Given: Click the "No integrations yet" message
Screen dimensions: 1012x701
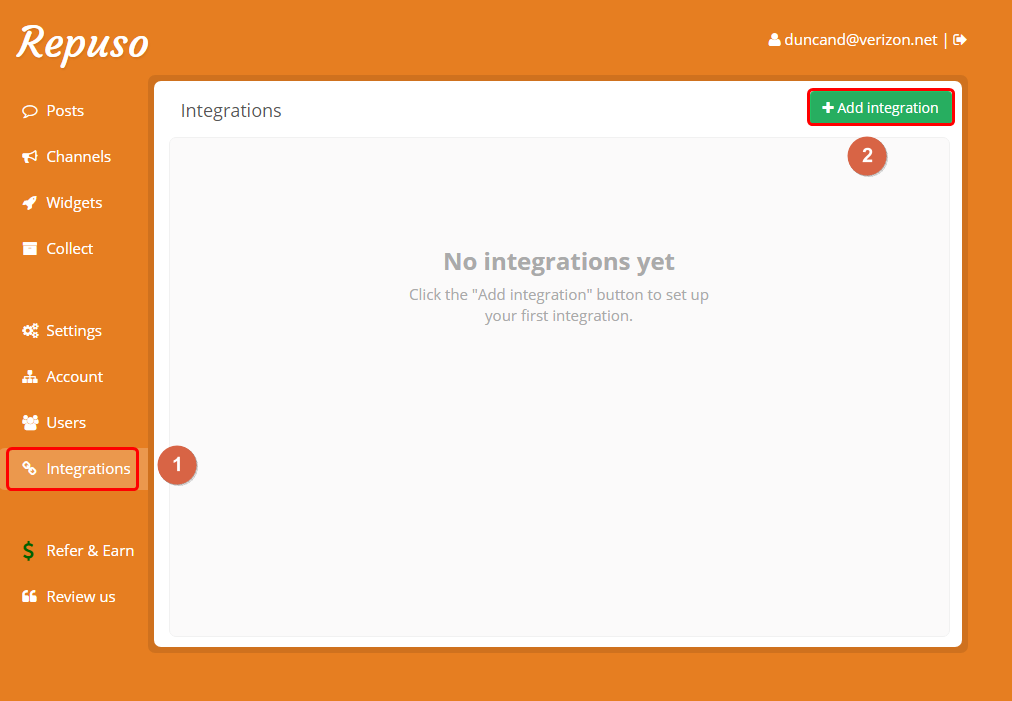Looking at the screenshot, I should point(559,262).
